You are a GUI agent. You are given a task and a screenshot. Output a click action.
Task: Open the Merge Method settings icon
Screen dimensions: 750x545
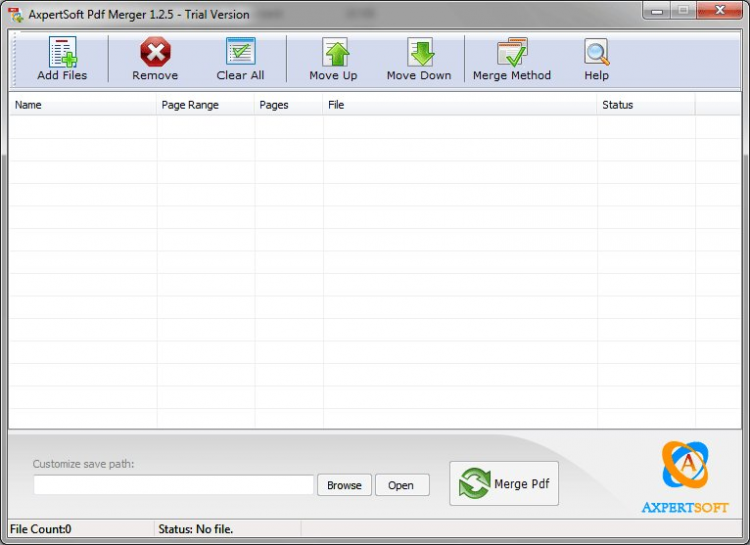point(512,52)
